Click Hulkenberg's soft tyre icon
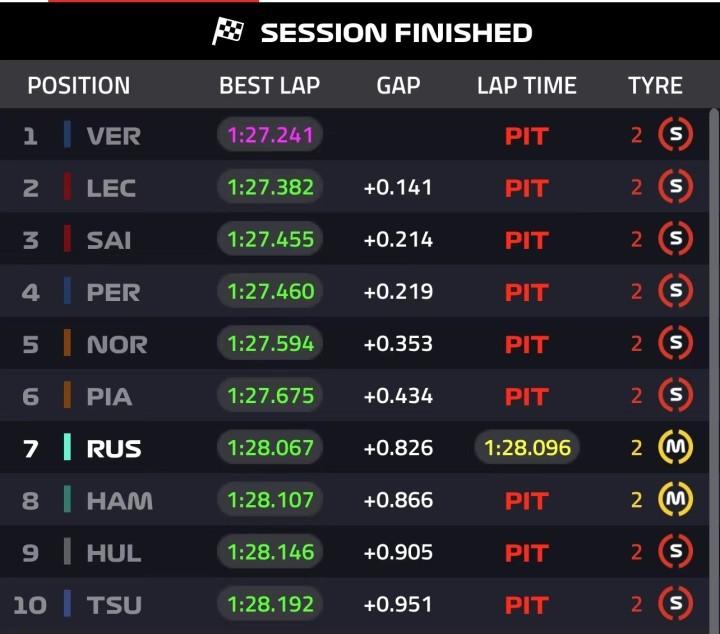This screenshot has height=634, width=720. pos(676,552)
